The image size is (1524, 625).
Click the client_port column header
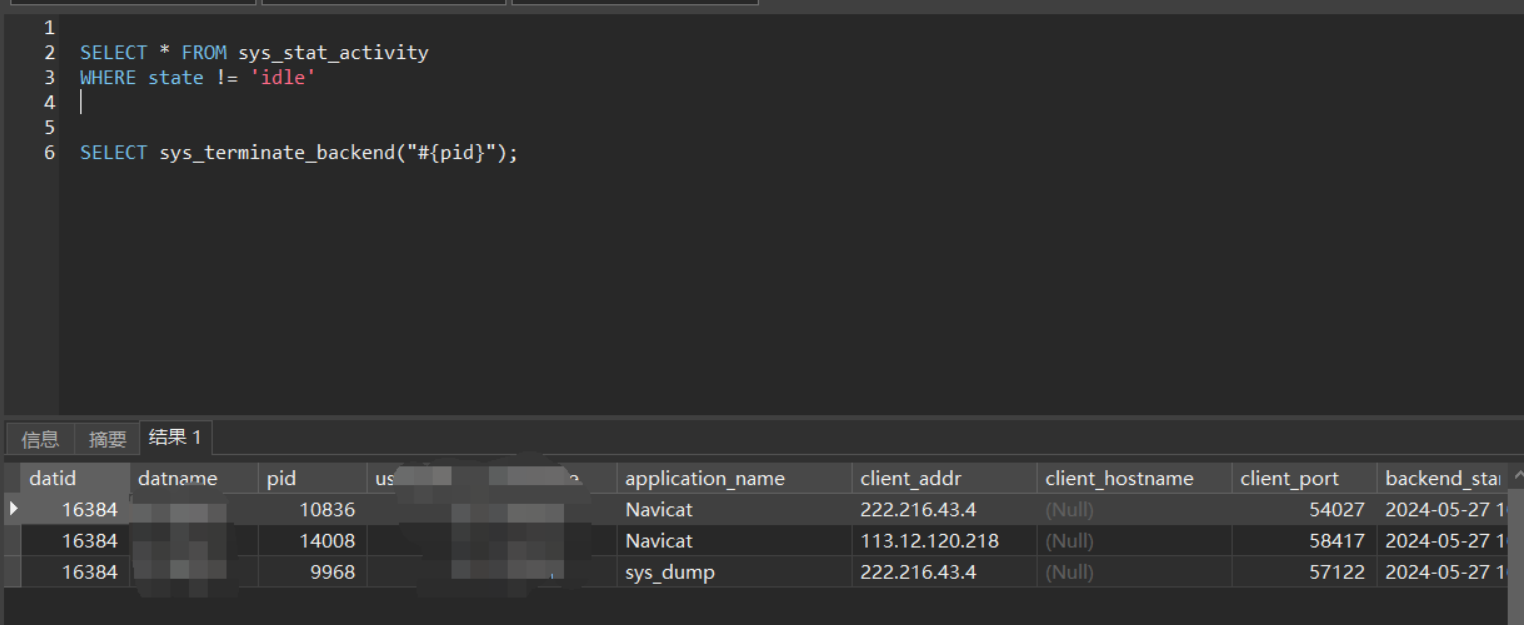[x=1304, y=478]
